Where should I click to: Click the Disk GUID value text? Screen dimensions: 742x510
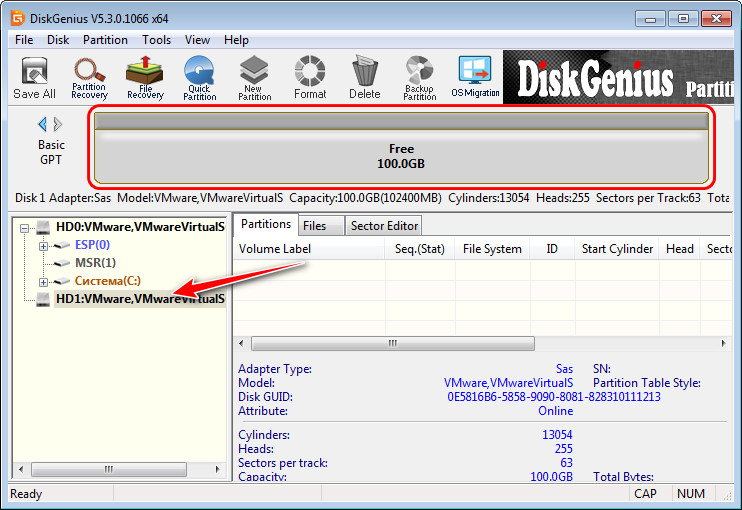point(554,397)
